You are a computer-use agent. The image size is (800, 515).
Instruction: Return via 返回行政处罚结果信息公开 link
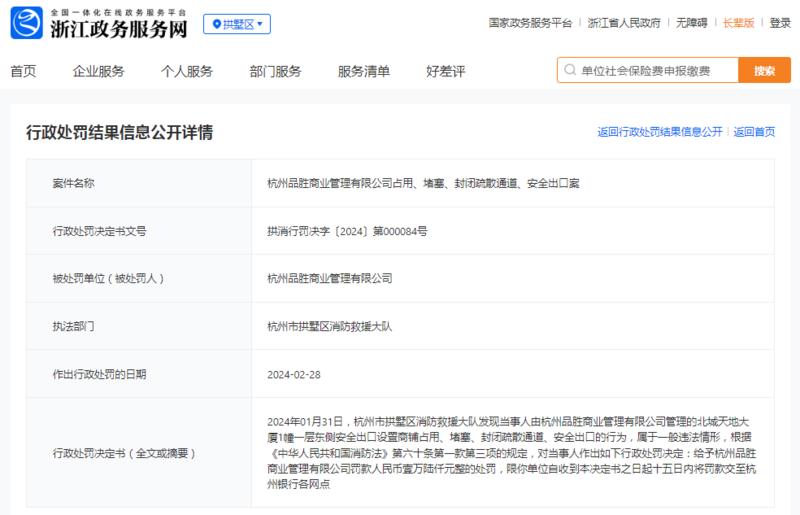(660, 132)
